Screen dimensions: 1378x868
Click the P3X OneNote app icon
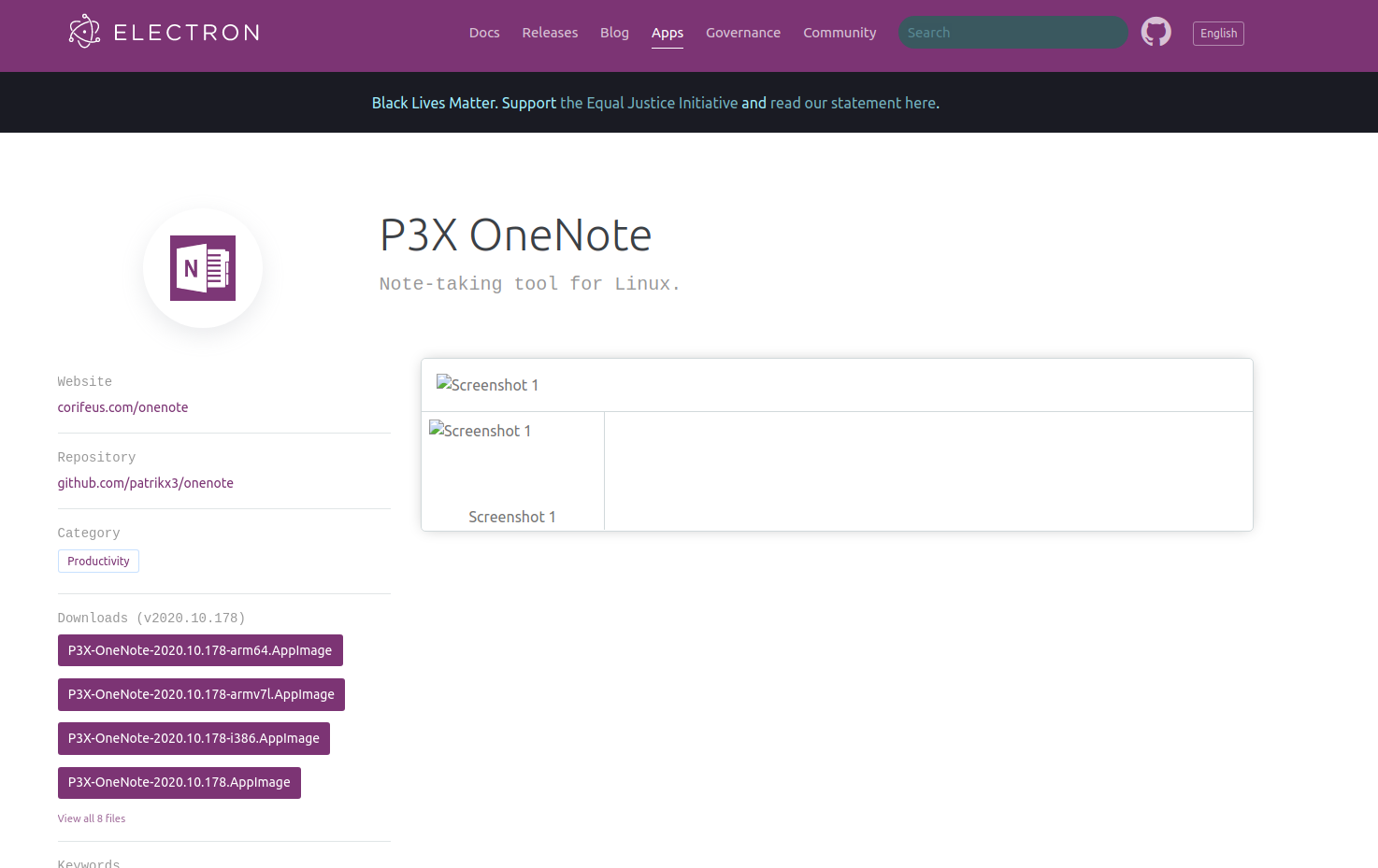(x=202, y=268)
